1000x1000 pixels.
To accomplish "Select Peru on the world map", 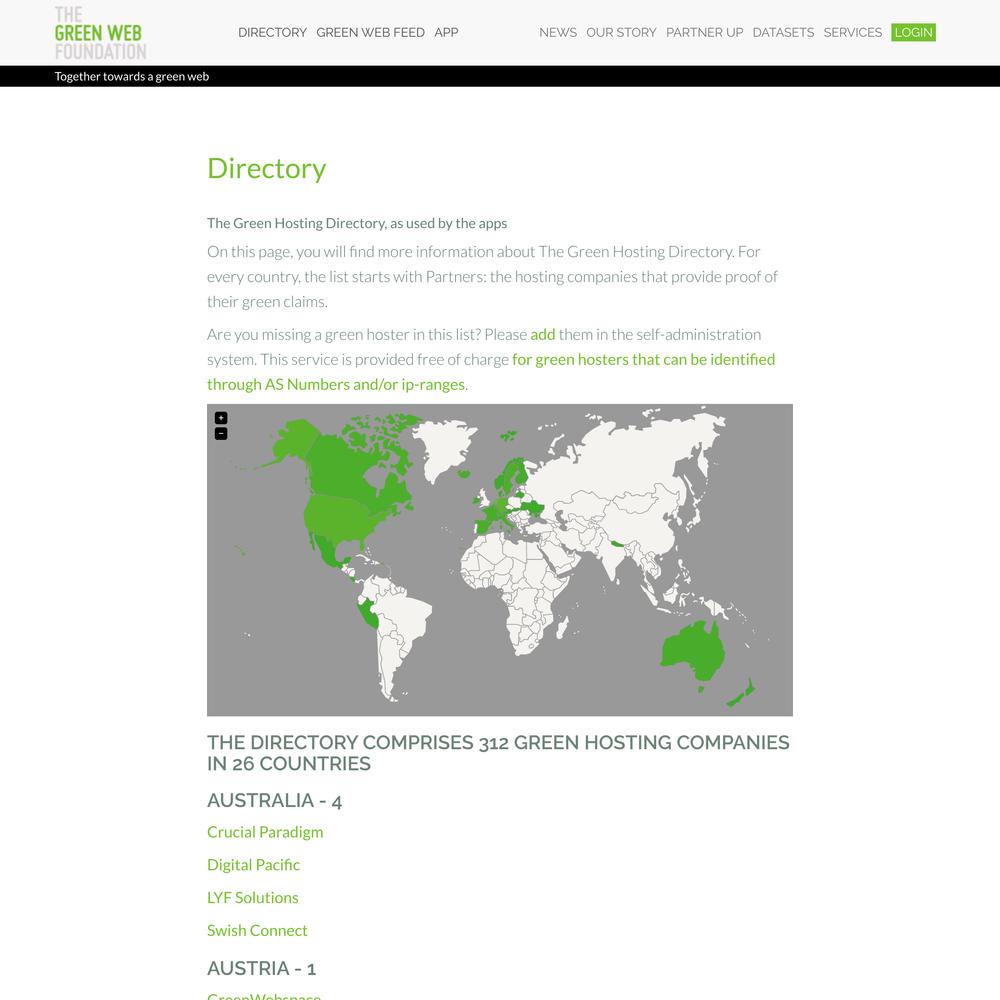I will pos(368,614).
